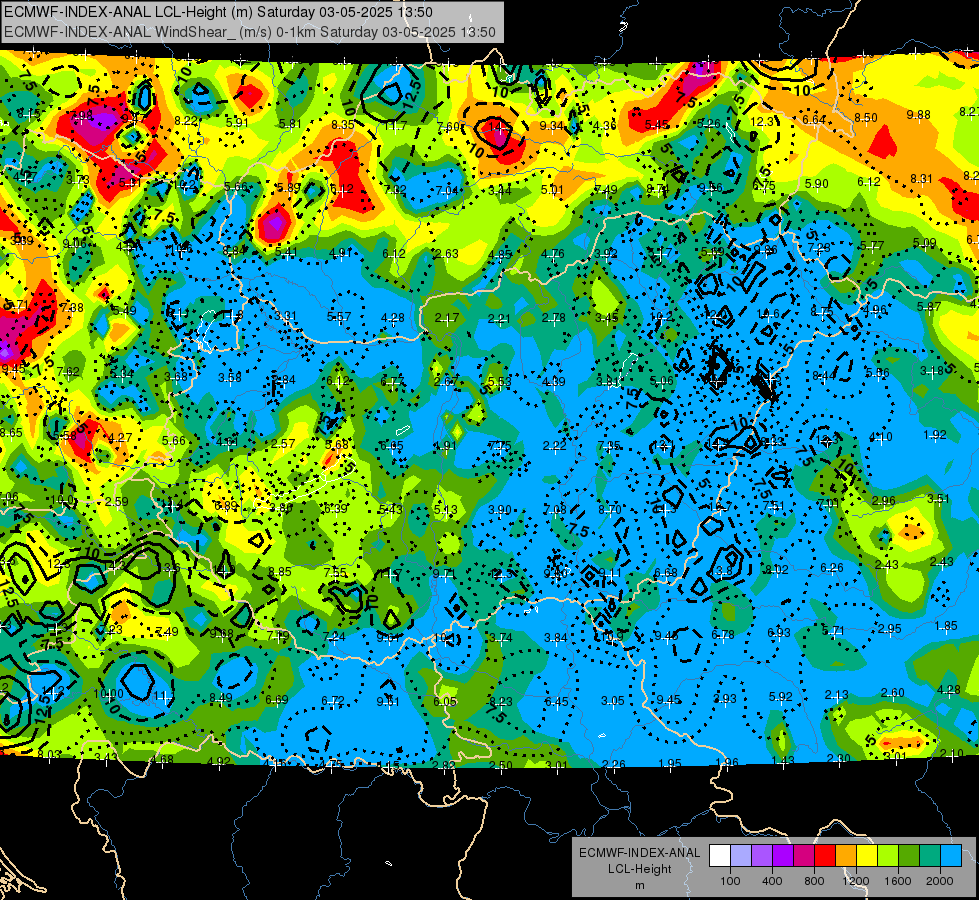Viewport: 979px width, 900px height.
Task: Pick the yellow swatch in the legend
Action: pos(867,856)
